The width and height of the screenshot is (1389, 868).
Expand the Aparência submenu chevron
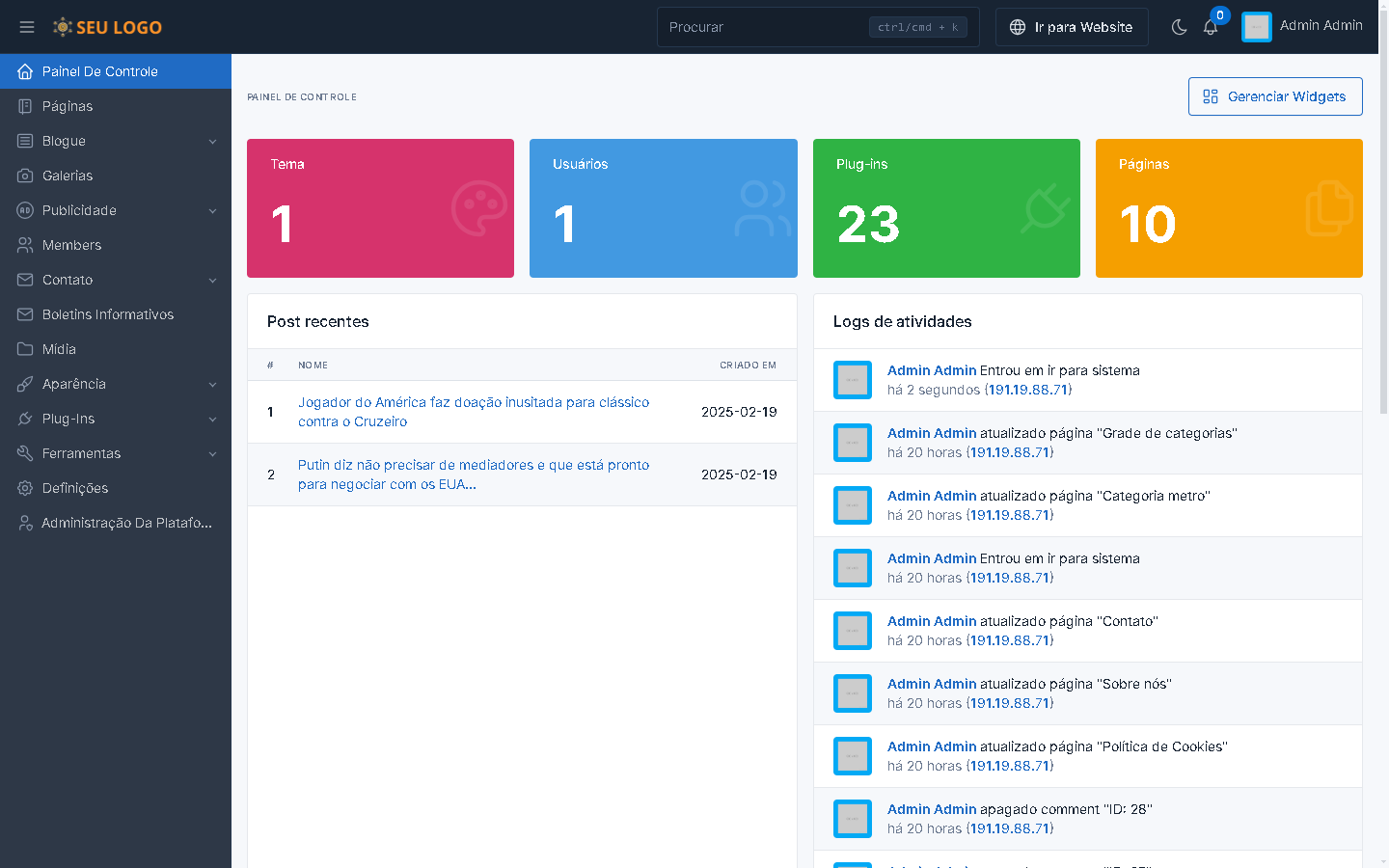(x=212, y=385)
